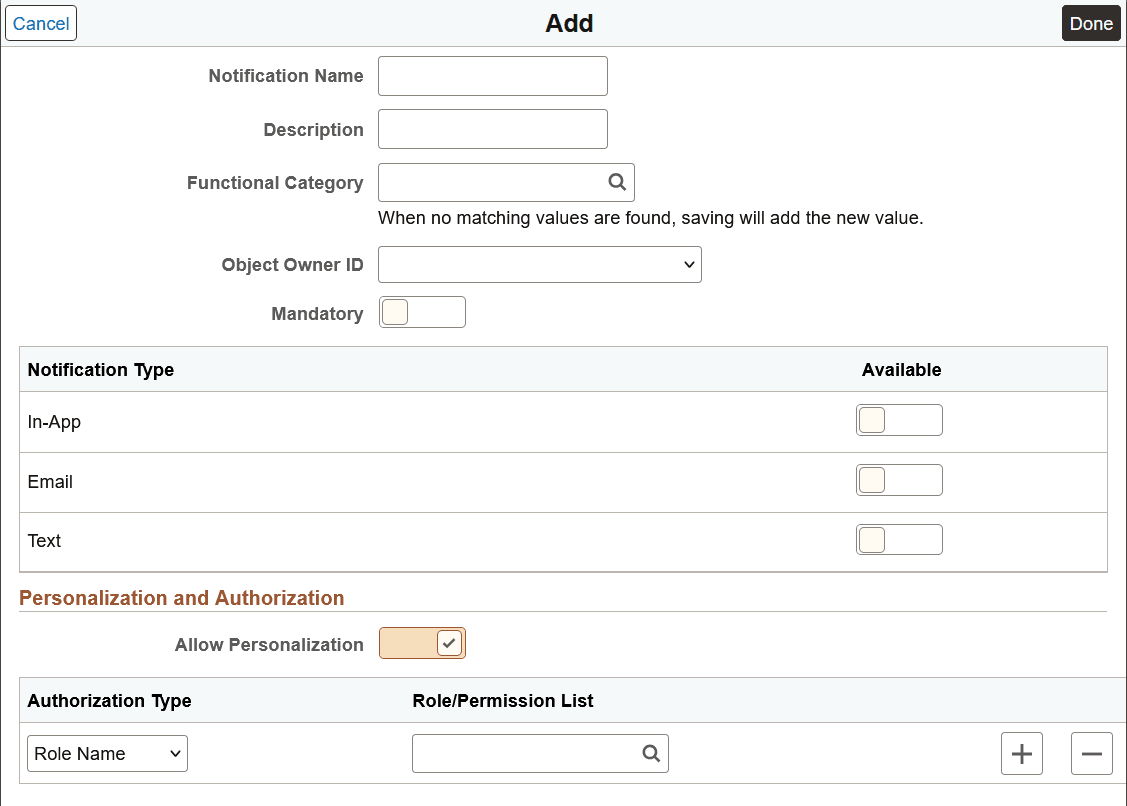
Task: Open the Role/Permission List lookup search icon
Action: (x=651, y=753)
